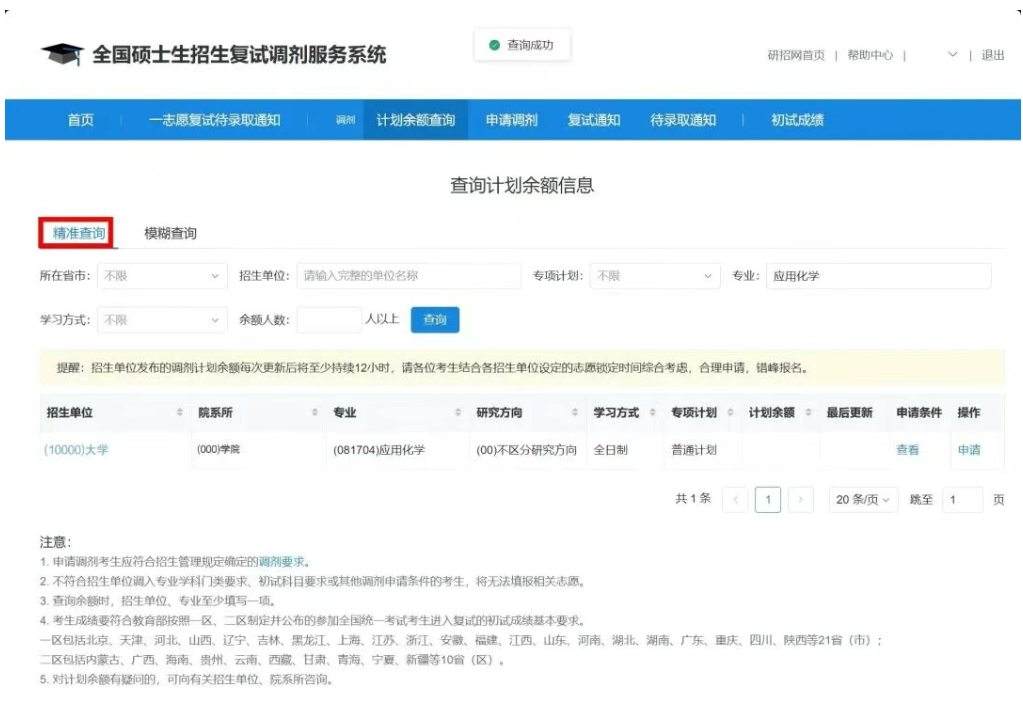Click the graduation cap logo icon

click(x=62, y=55)
